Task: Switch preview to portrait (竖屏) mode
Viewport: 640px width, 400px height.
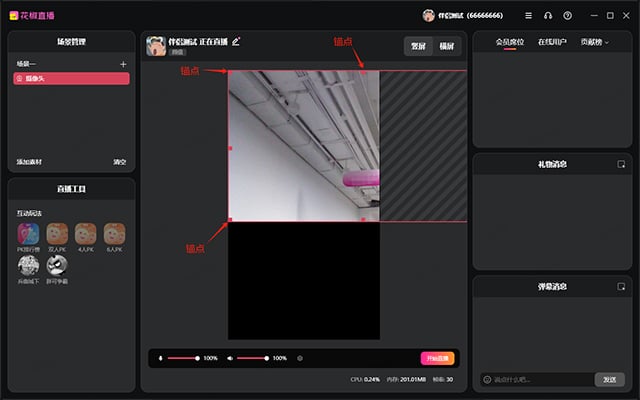Action: (418, 46)
